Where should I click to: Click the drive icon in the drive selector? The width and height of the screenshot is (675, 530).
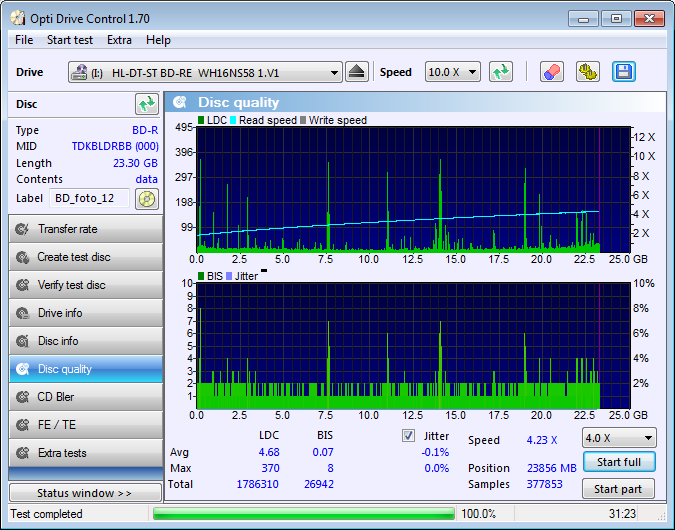pos(79,72)
